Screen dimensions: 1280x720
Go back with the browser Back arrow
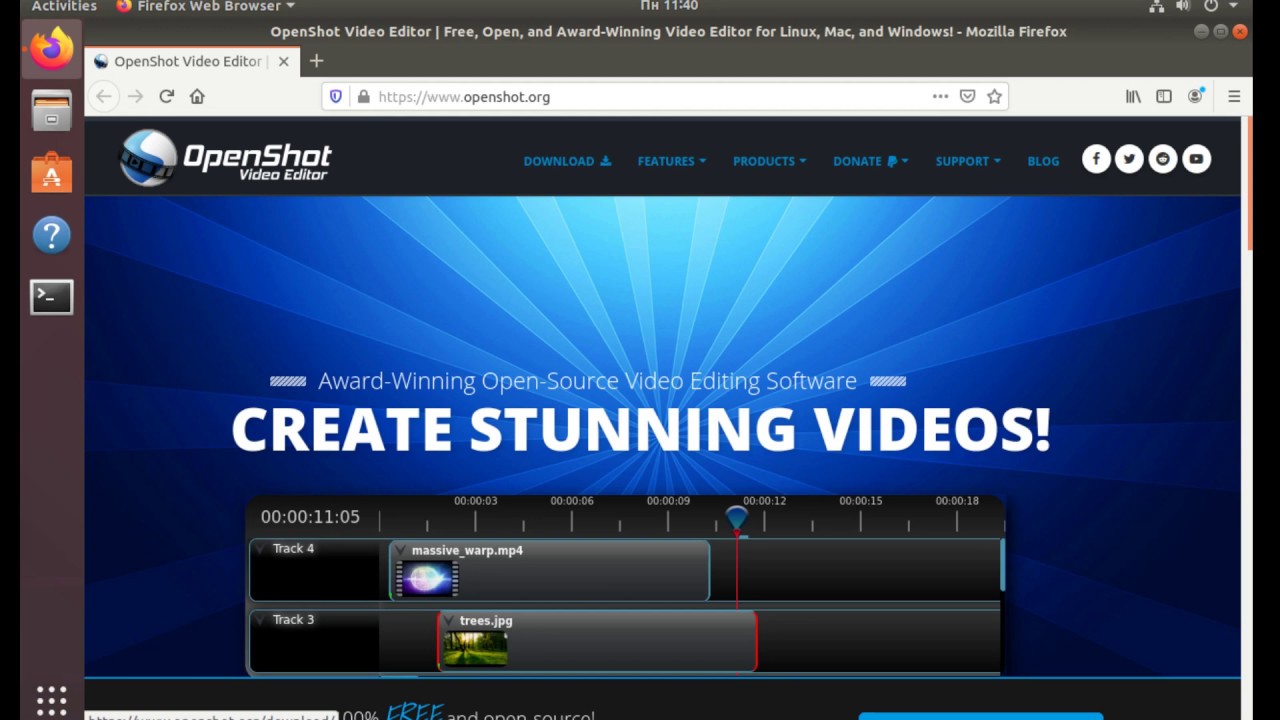pyautogui.click(x=103, y=96)
